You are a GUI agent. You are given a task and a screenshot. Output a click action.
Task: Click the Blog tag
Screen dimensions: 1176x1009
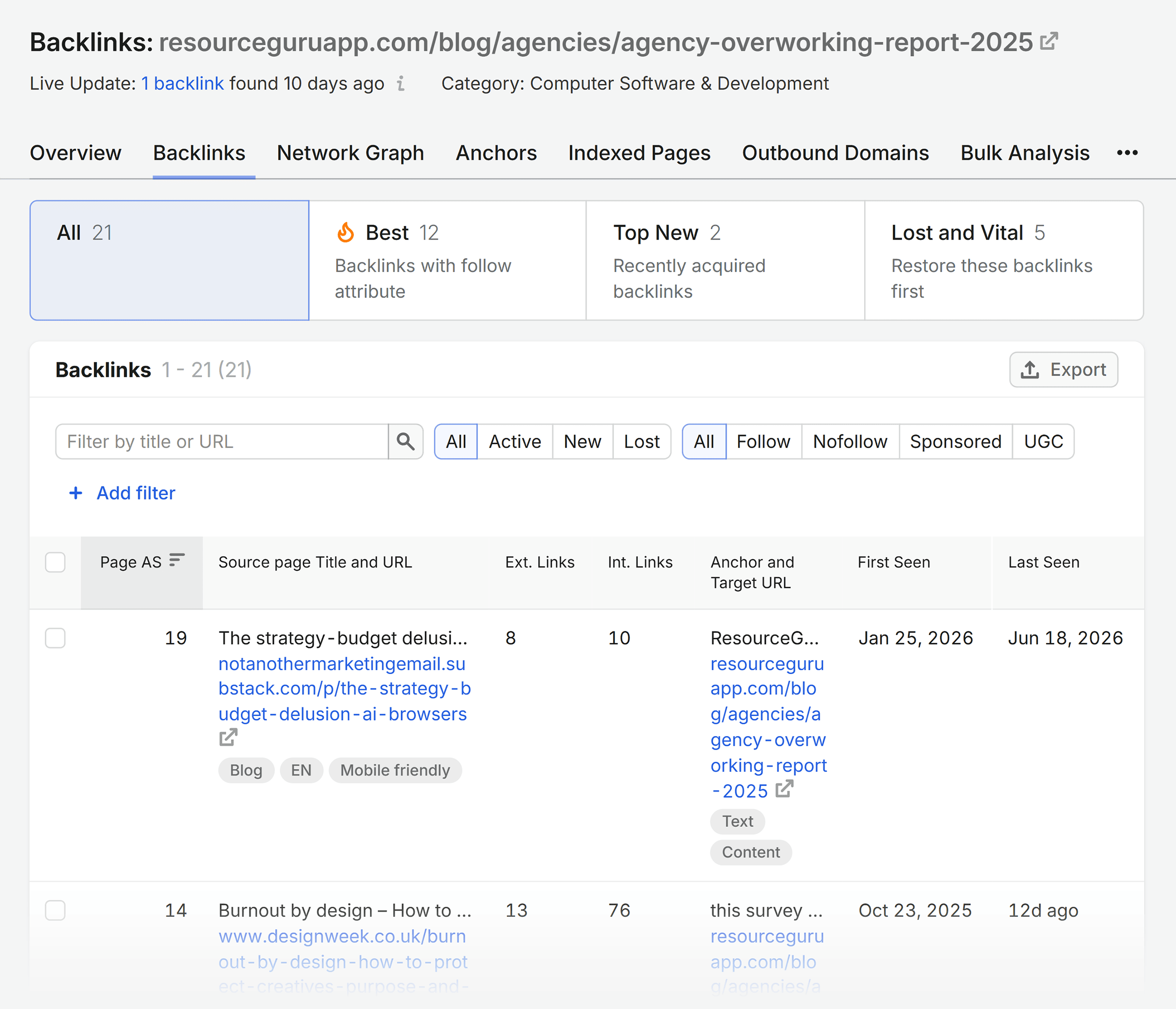coord(246,770)
